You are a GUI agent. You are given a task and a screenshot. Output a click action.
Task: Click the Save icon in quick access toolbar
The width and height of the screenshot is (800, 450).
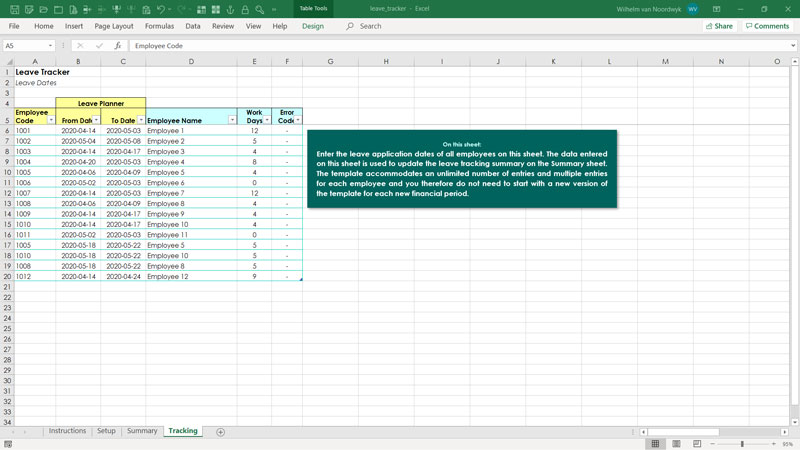tap(14, 10)
